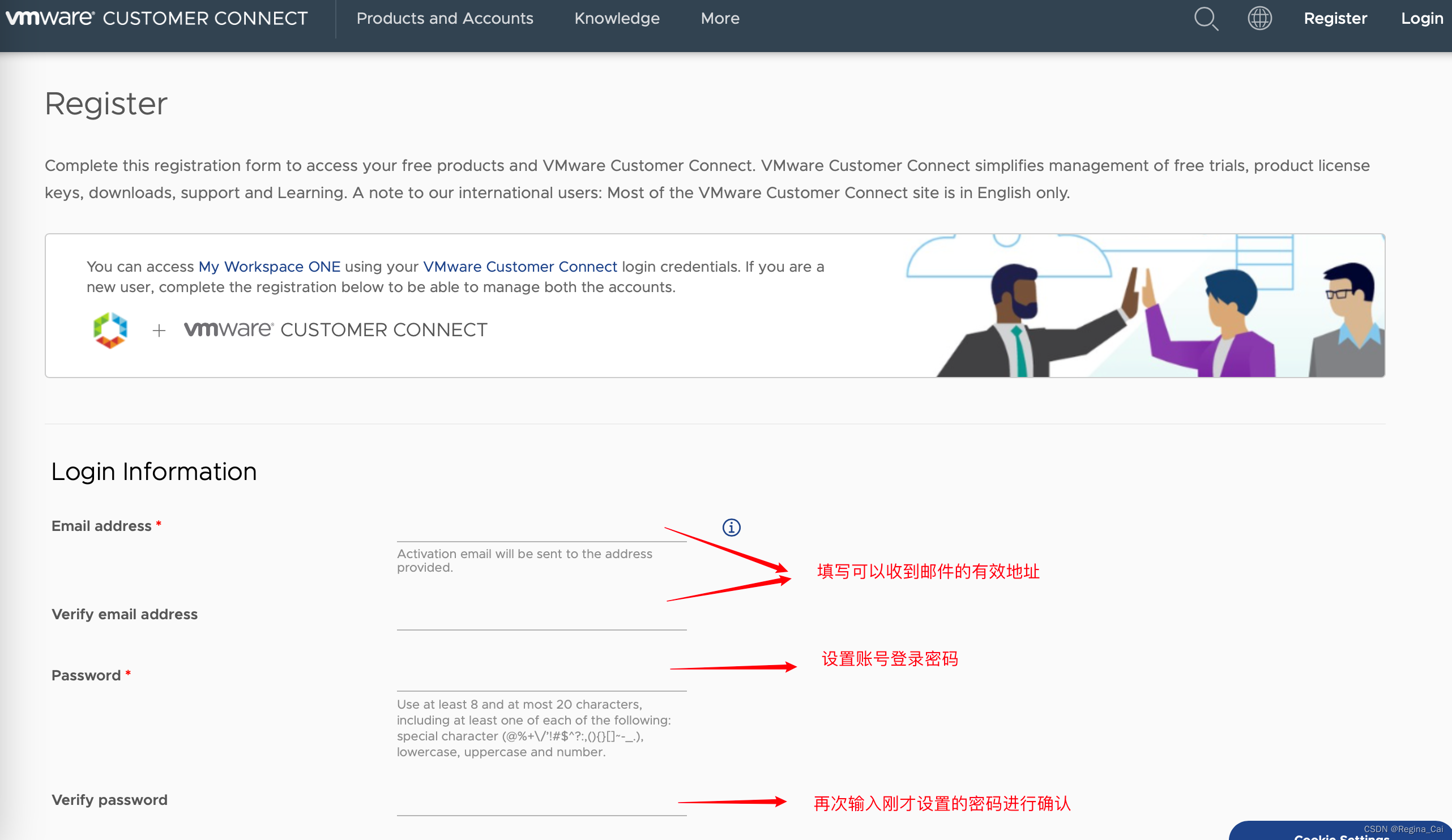This screenshot has width=1452, height=840.
Task: Click the VMware Customer Connect header logo
Action: (x=157, y=19)
